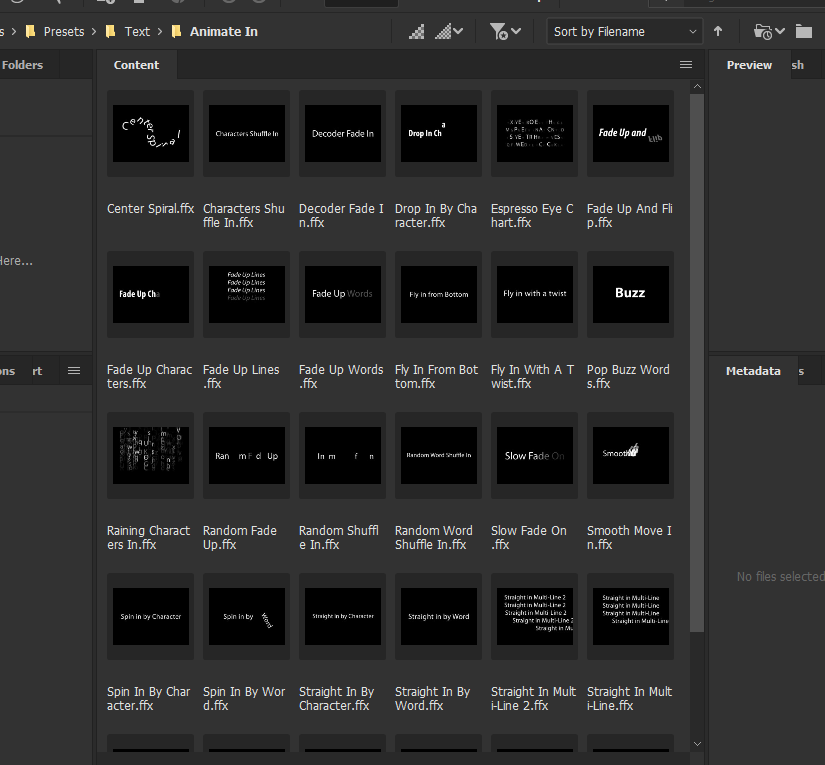Select the Espresso Eye Chart thumbnail

[x=535, y=133]
